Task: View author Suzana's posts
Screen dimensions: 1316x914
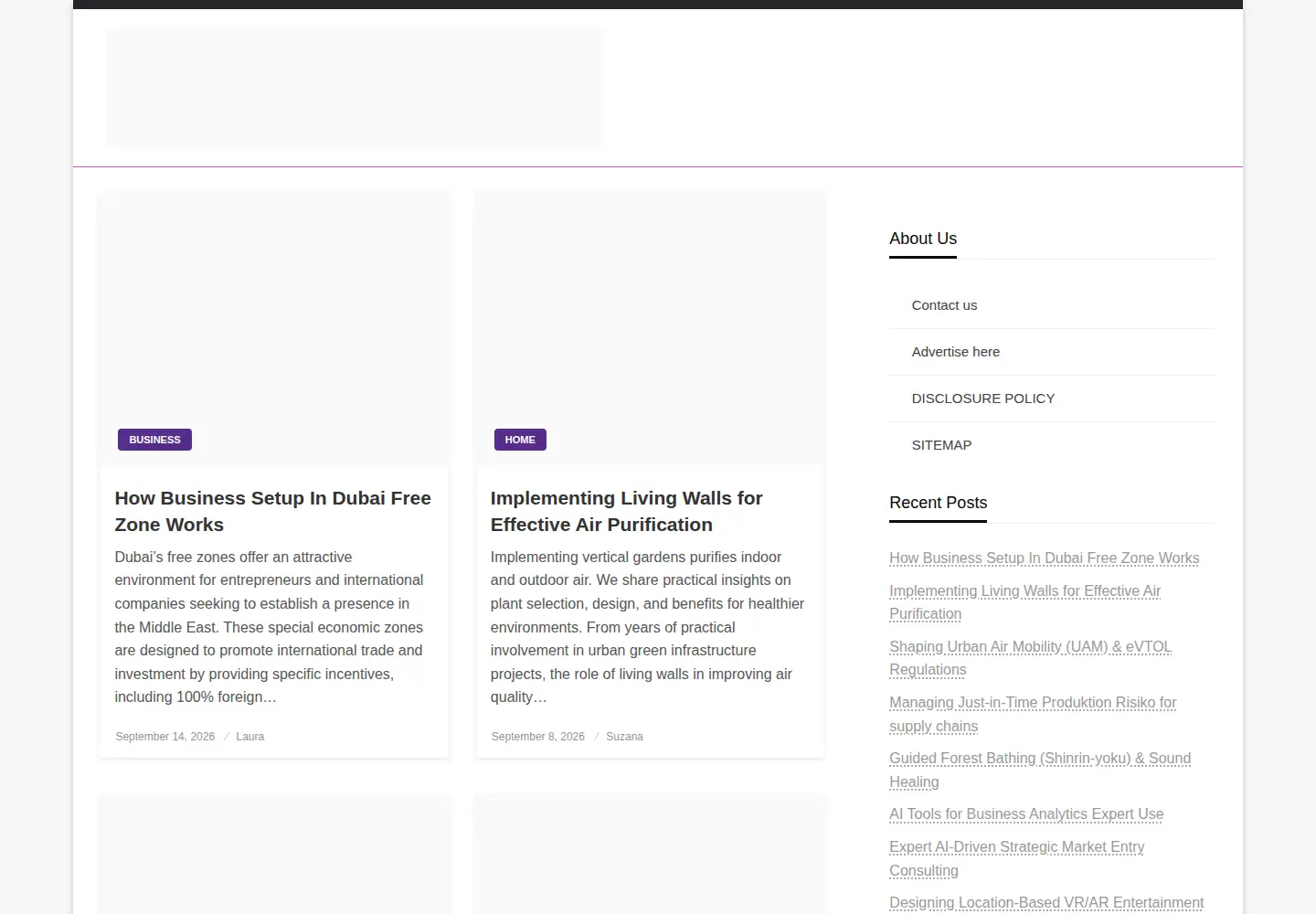Action: pyautogui.click(x=624, y=737)
